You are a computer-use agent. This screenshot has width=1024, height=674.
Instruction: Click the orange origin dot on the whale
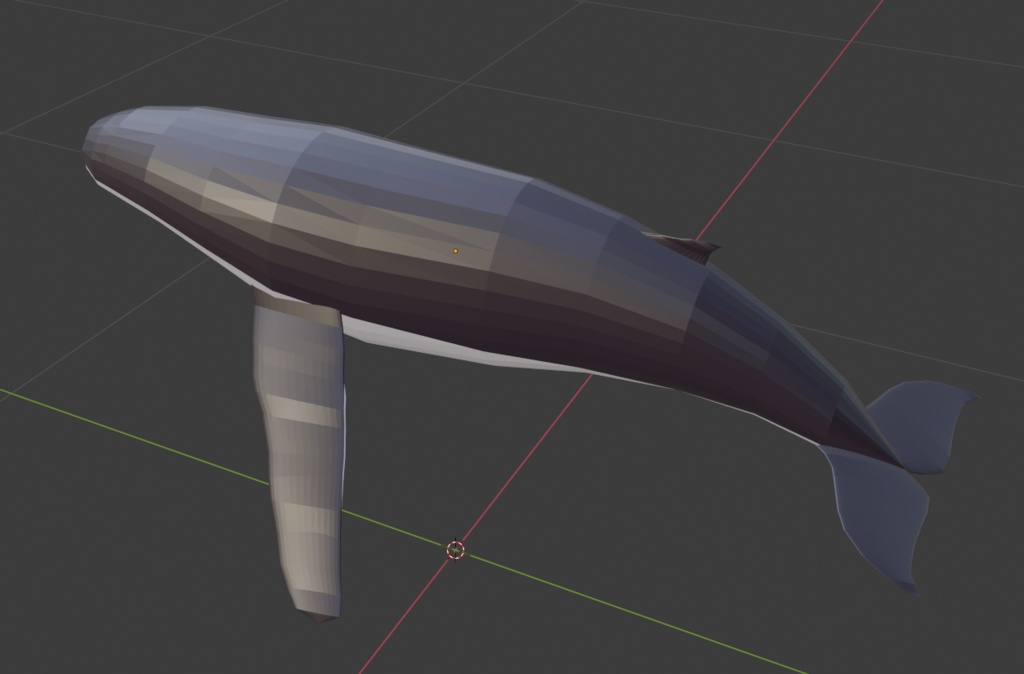tap(455, 251)
